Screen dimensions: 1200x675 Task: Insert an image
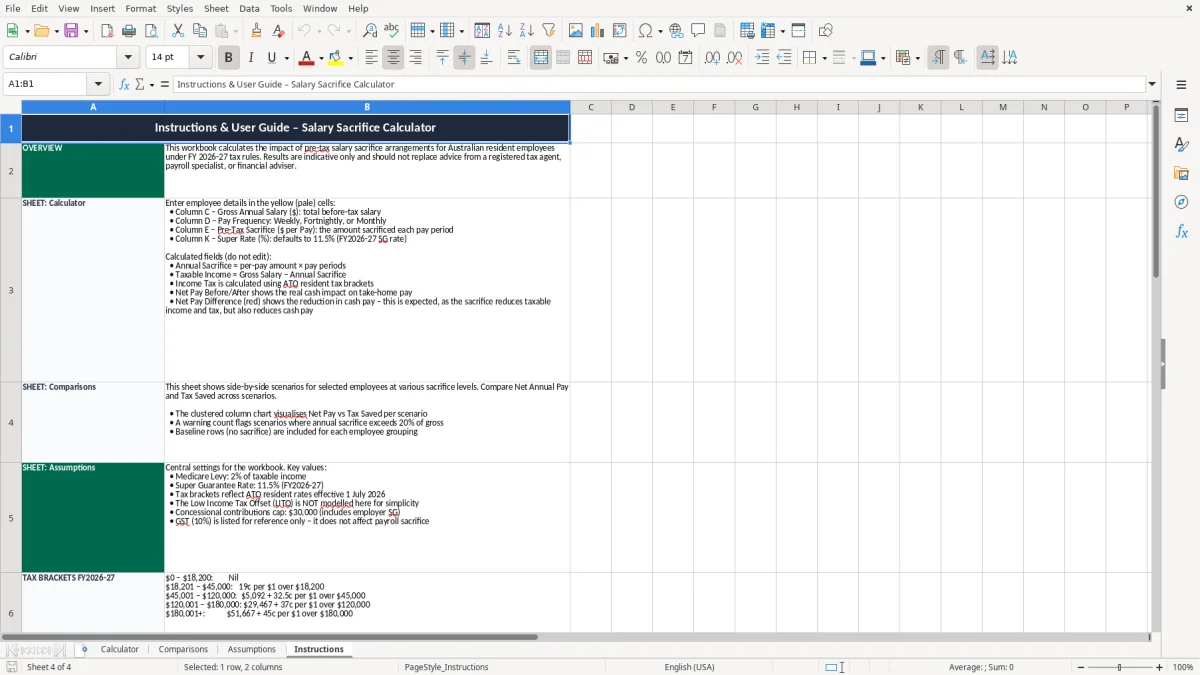pyautogui.click(x=576, y=31)
